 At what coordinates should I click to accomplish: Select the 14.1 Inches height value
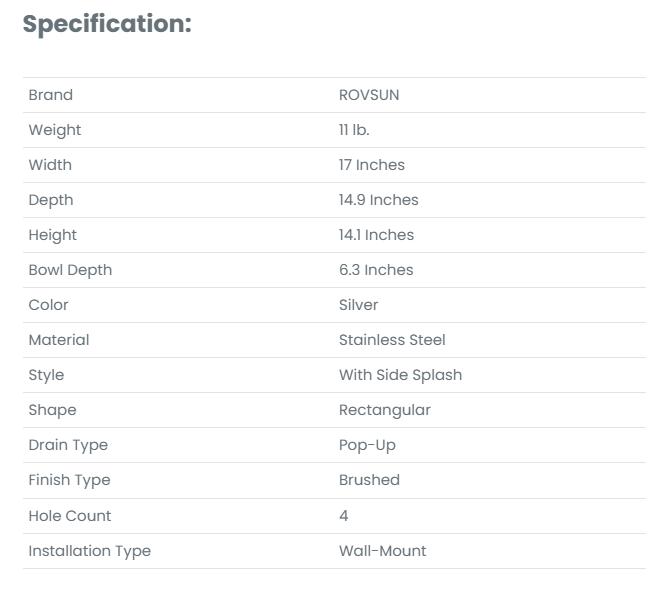click(x=376, y=235)
